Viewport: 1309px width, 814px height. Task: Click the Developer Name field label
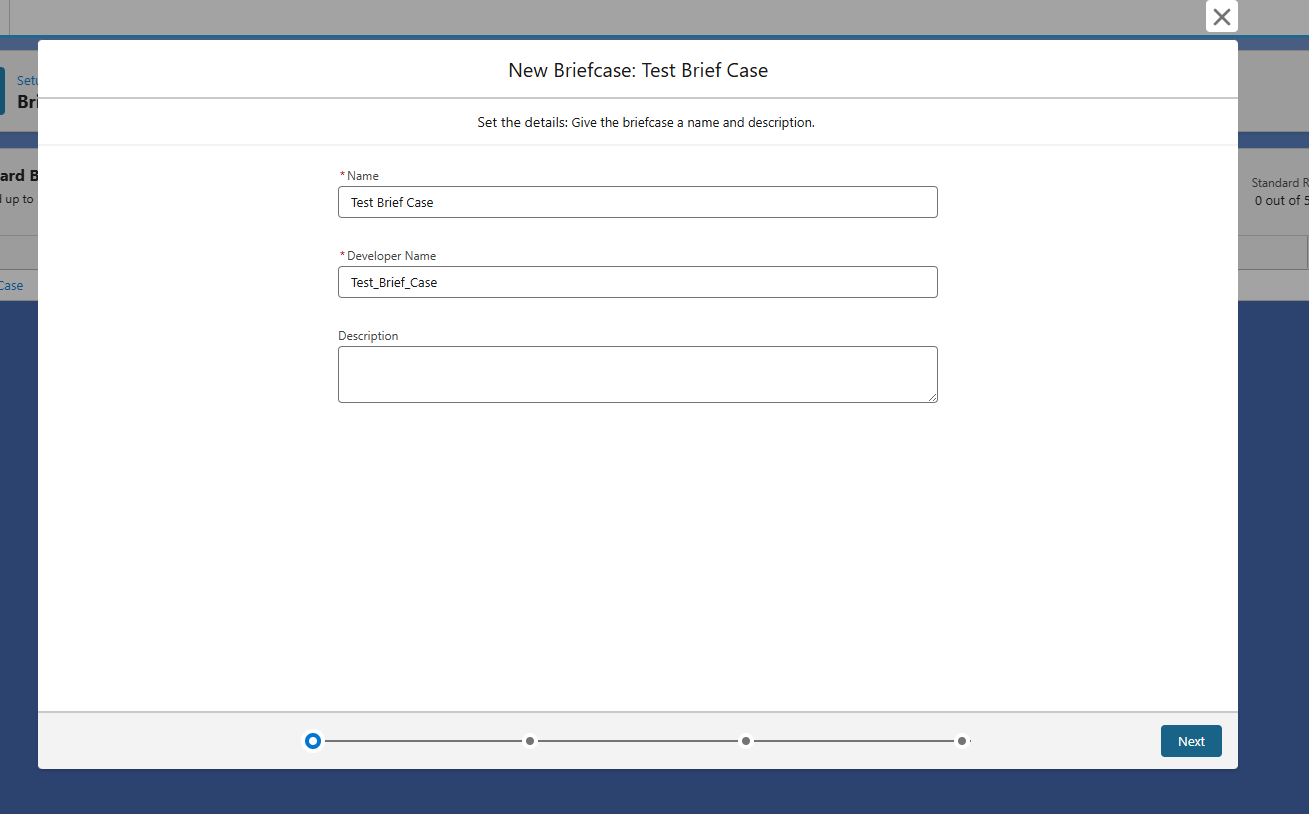point(391,256)
